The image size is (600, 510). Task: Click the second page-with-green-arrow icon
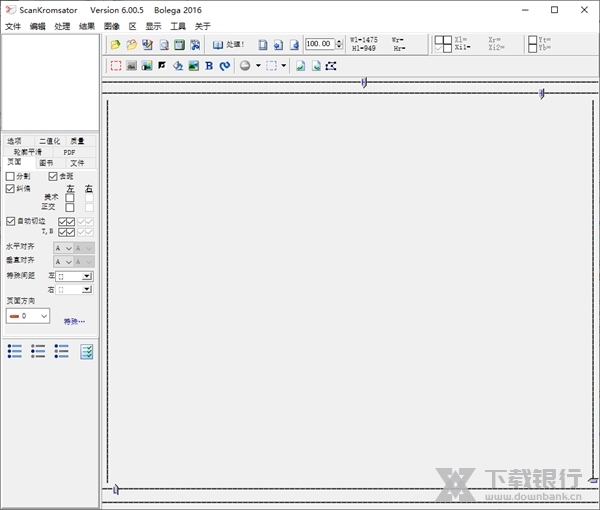[316, 66]
